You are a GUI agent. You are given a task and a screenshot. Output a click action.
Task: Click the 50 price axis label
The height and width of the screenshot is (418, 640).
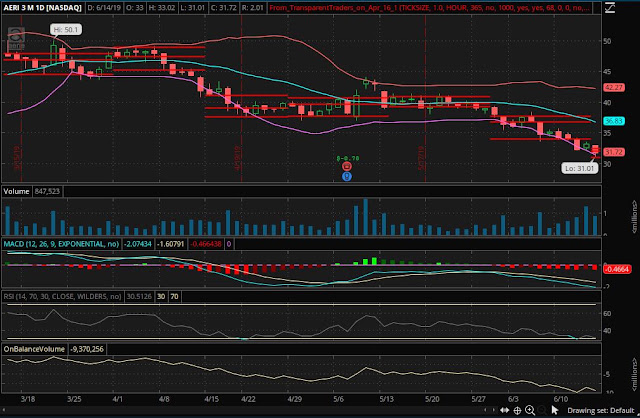click(x=607, y=41)
